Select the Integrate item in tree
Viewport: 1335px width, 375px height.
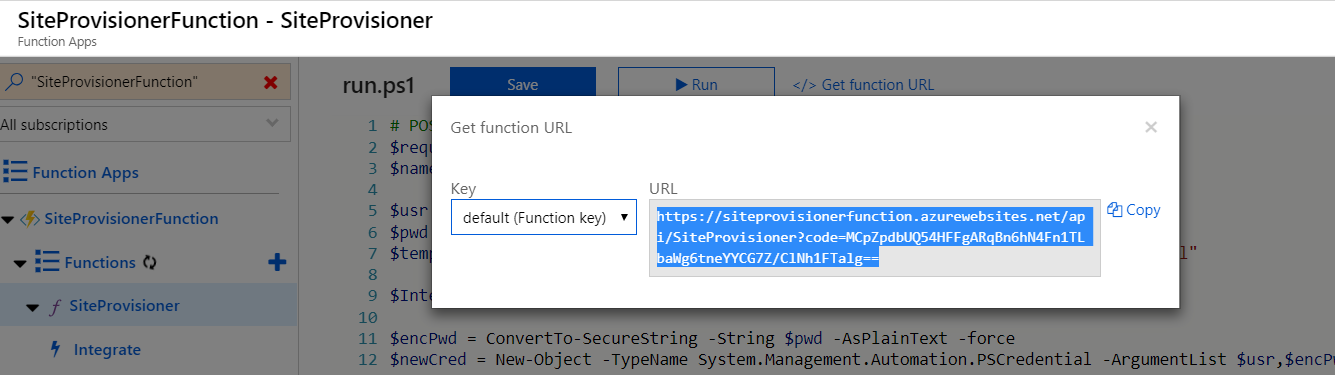[x=107, y=349]
